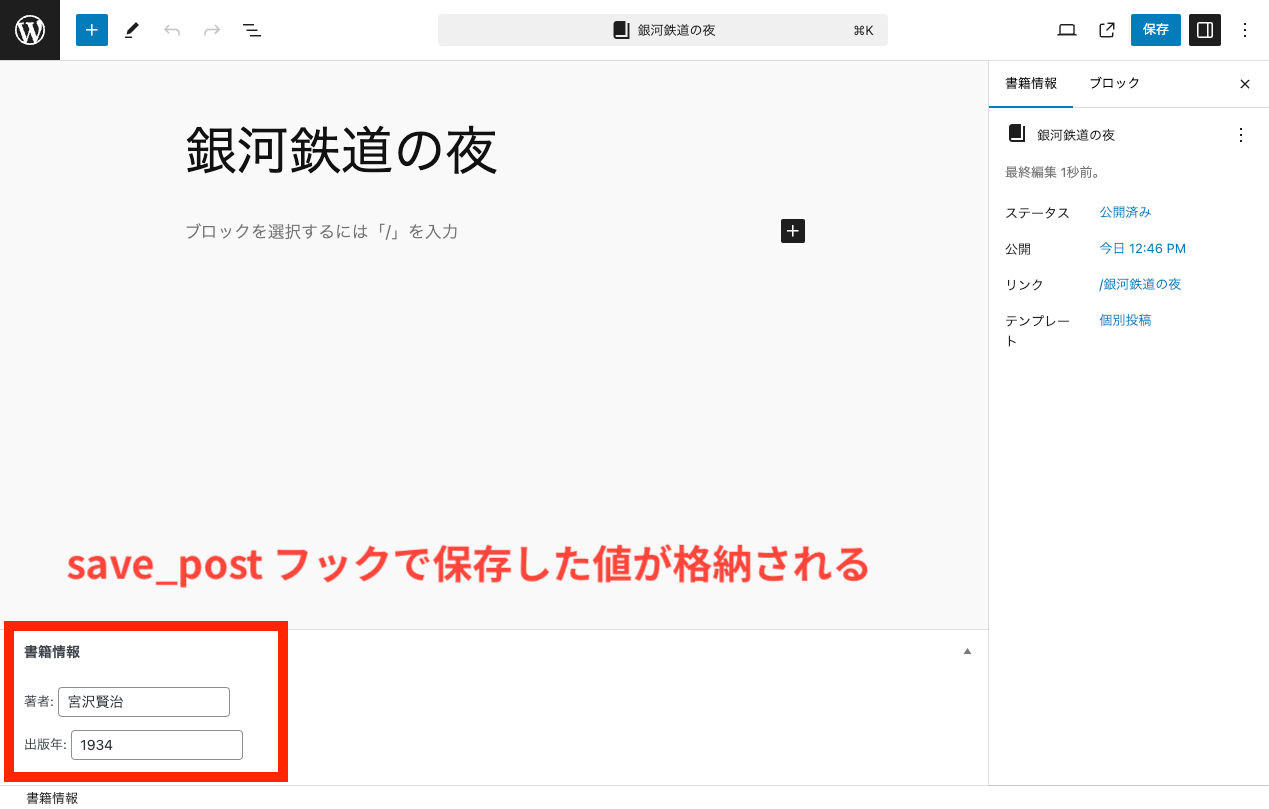Switch to the ブロック sidebar tab
Viewport: 1269px width, 809px height.
coord(1114,84)
